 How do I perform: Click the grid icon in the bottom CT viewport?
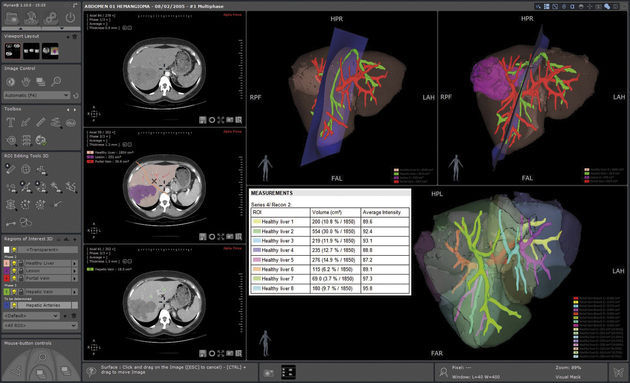point(239,353)
